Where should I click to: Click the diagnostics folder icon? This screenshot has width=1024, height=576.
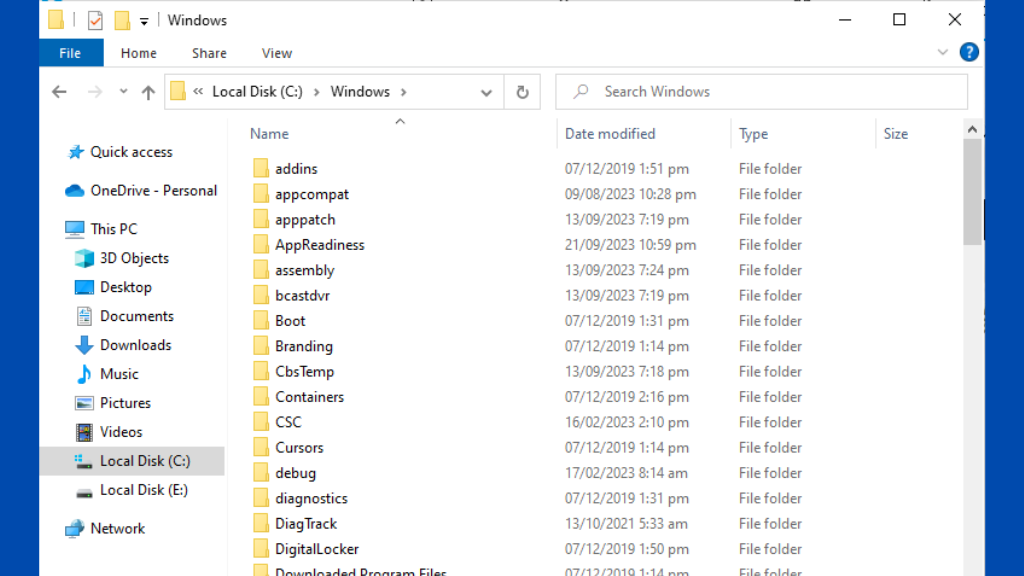pyautogui.click(x=261, y=498)
